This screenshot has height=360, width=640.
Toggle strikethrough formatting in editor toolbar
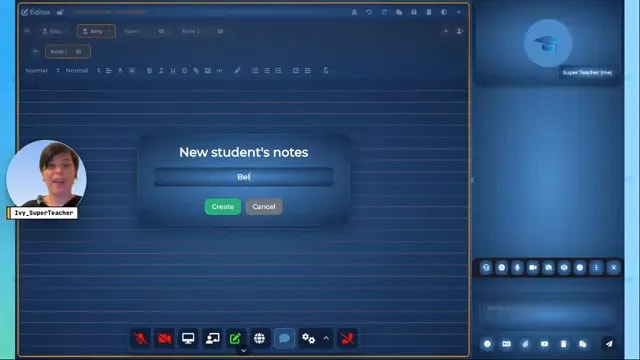184,71
